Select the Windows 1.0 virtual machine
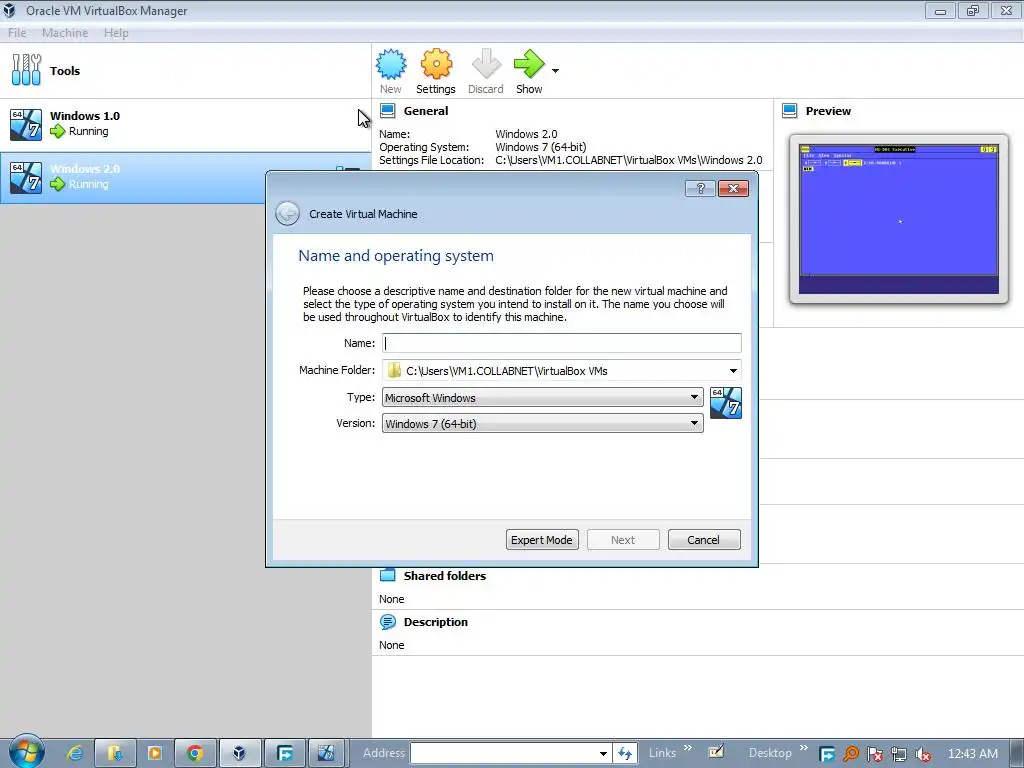1024x768 pixels. point(185,124)
